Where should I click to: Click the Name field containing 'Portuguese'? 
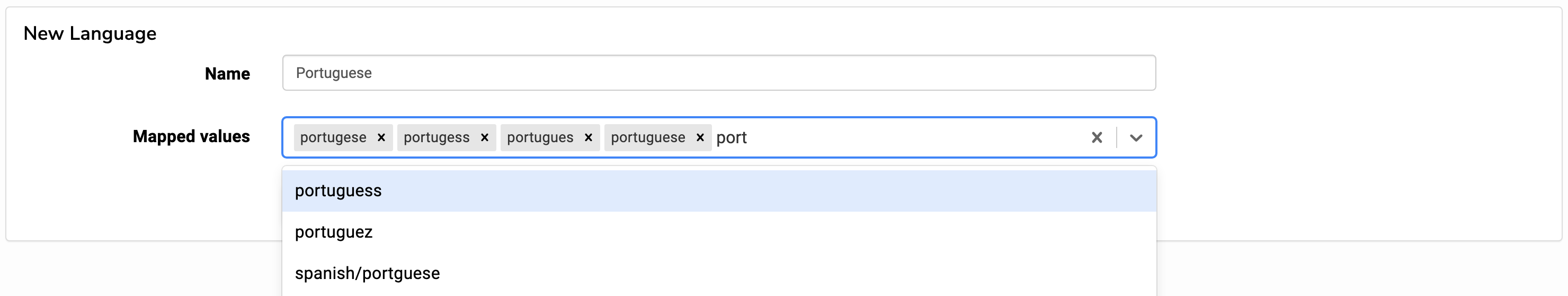pyautogui.click(x=718, y=73)
